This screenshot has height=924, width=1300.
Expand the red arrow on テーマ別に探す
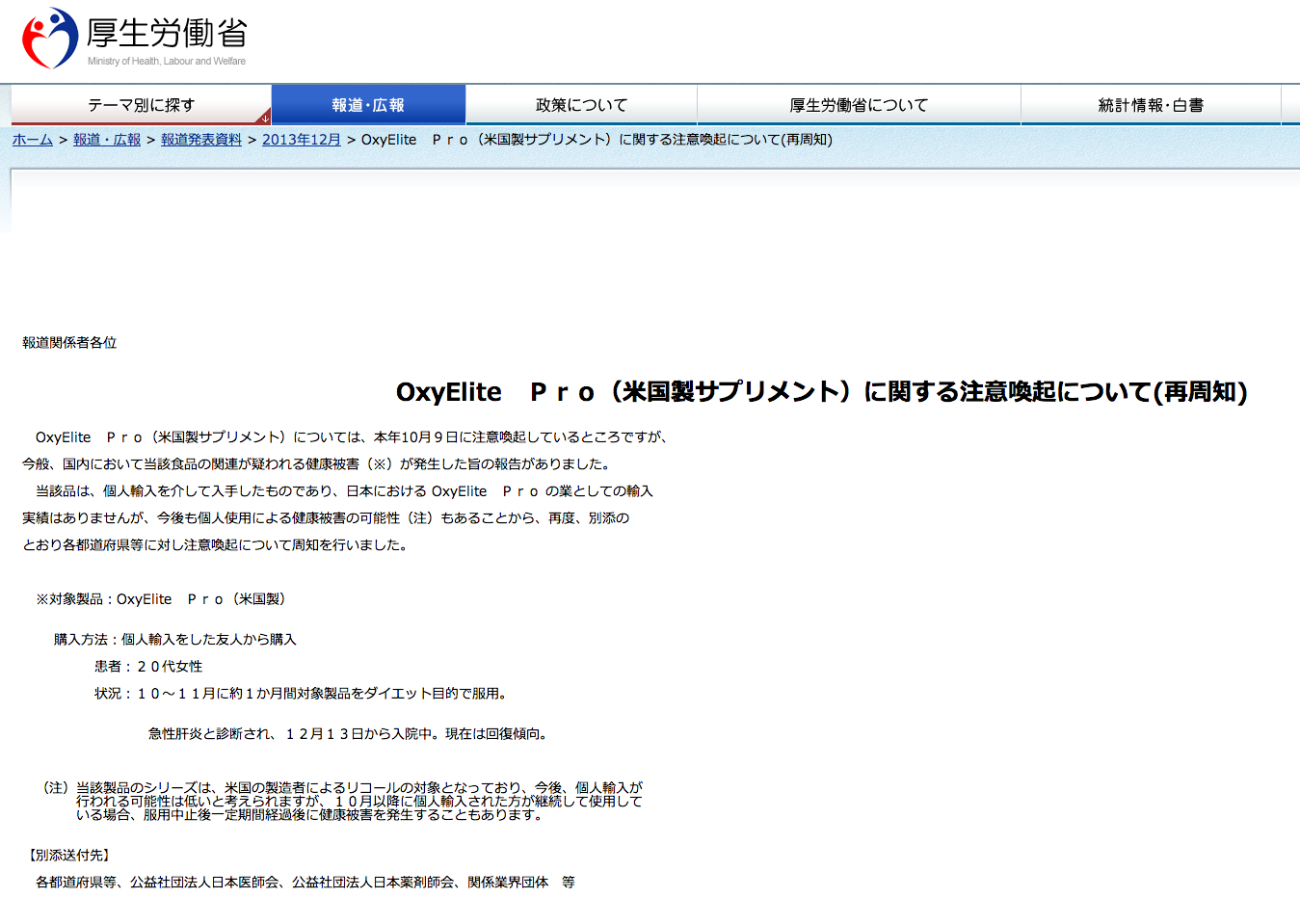[265, 119]
